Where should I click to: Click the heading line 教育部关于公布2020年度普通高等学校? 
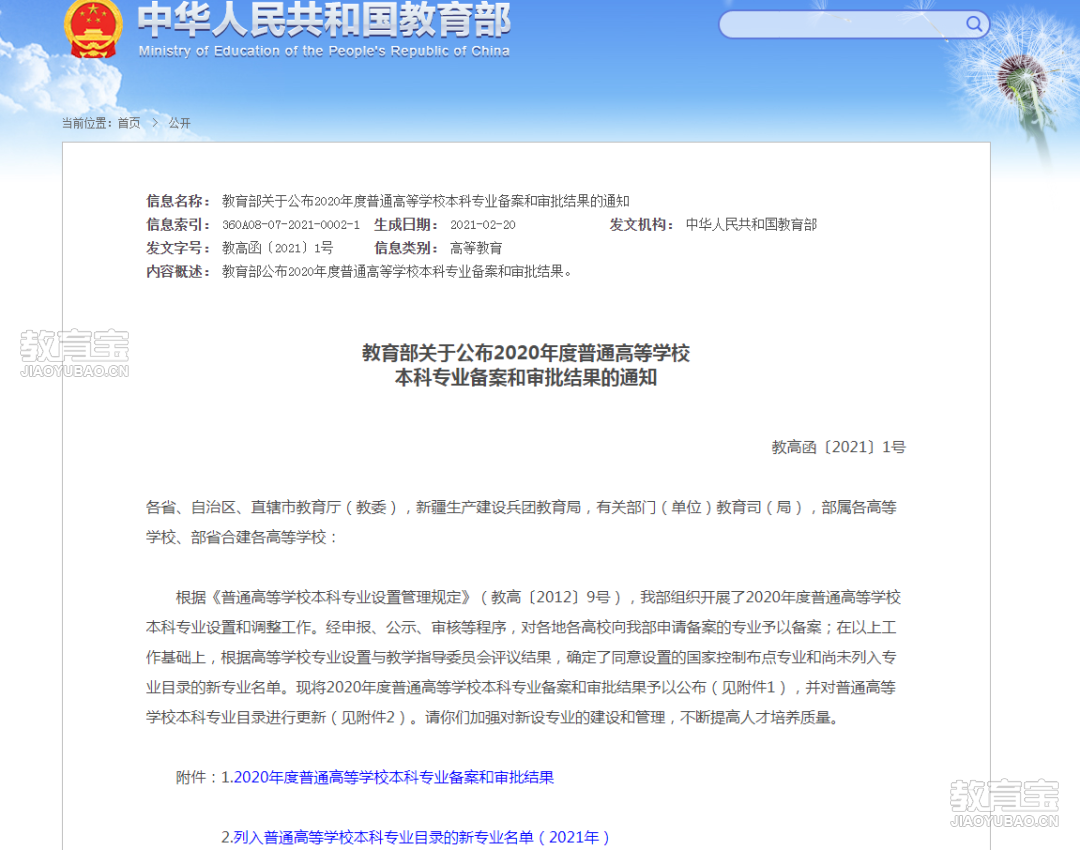coord(526,353)
